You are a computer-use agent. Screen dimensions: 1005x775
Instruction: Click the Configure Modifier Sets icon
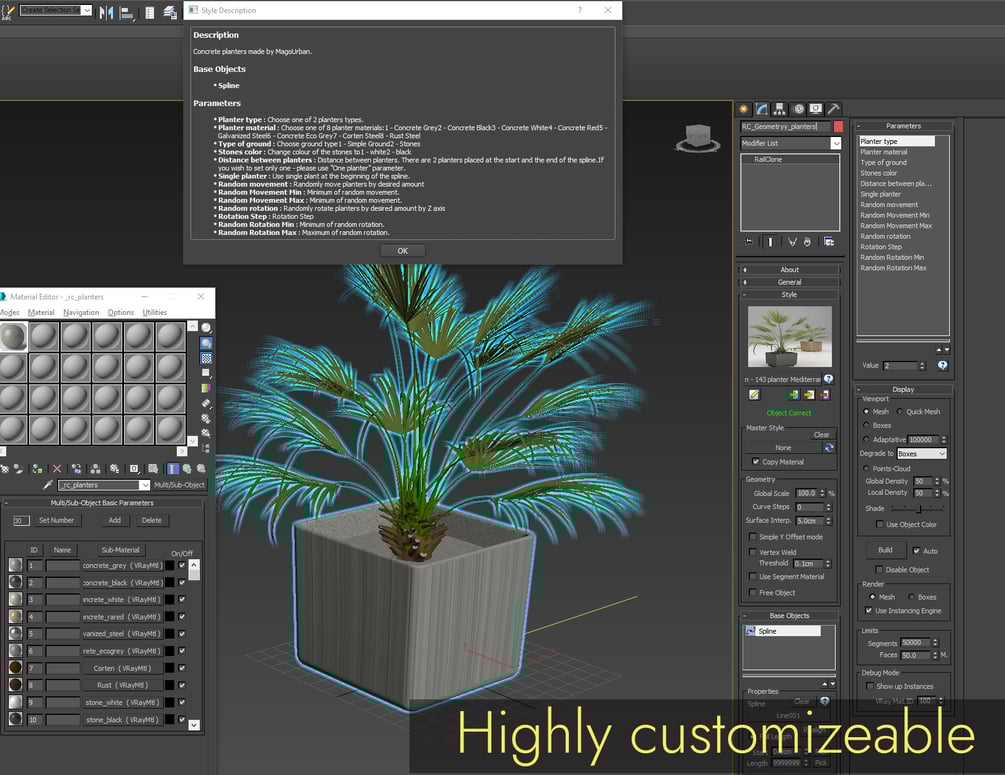829,242
